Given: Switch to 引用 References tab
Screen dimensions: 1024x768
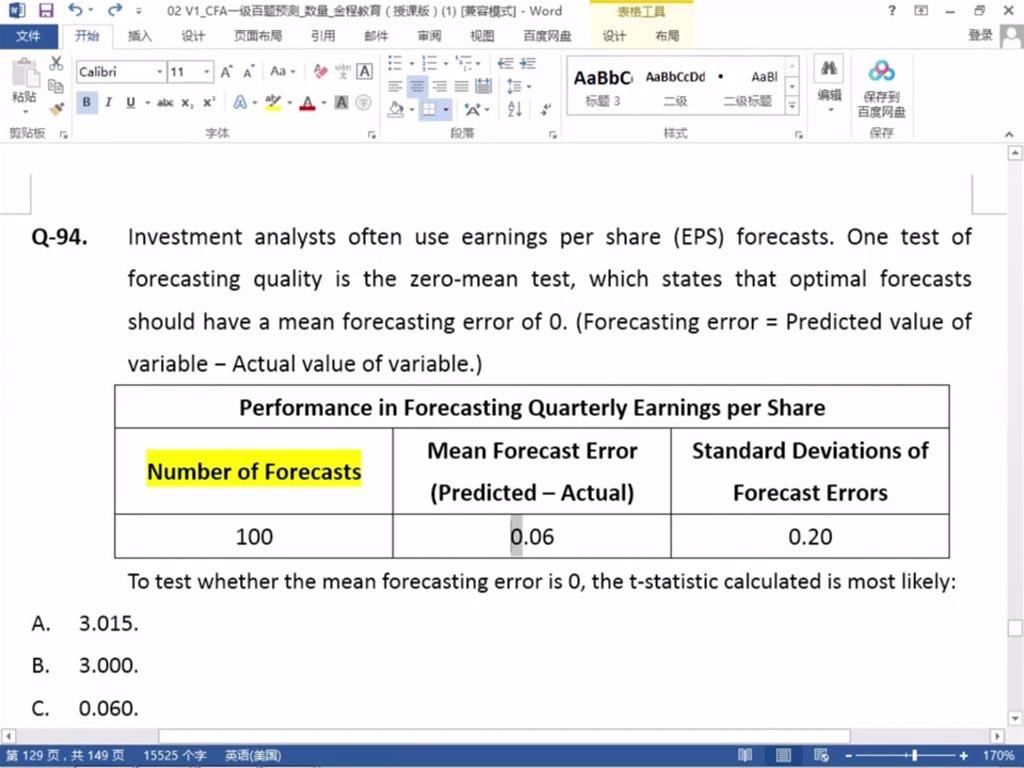Looking at the screenshot, I should tap(323, 36).
